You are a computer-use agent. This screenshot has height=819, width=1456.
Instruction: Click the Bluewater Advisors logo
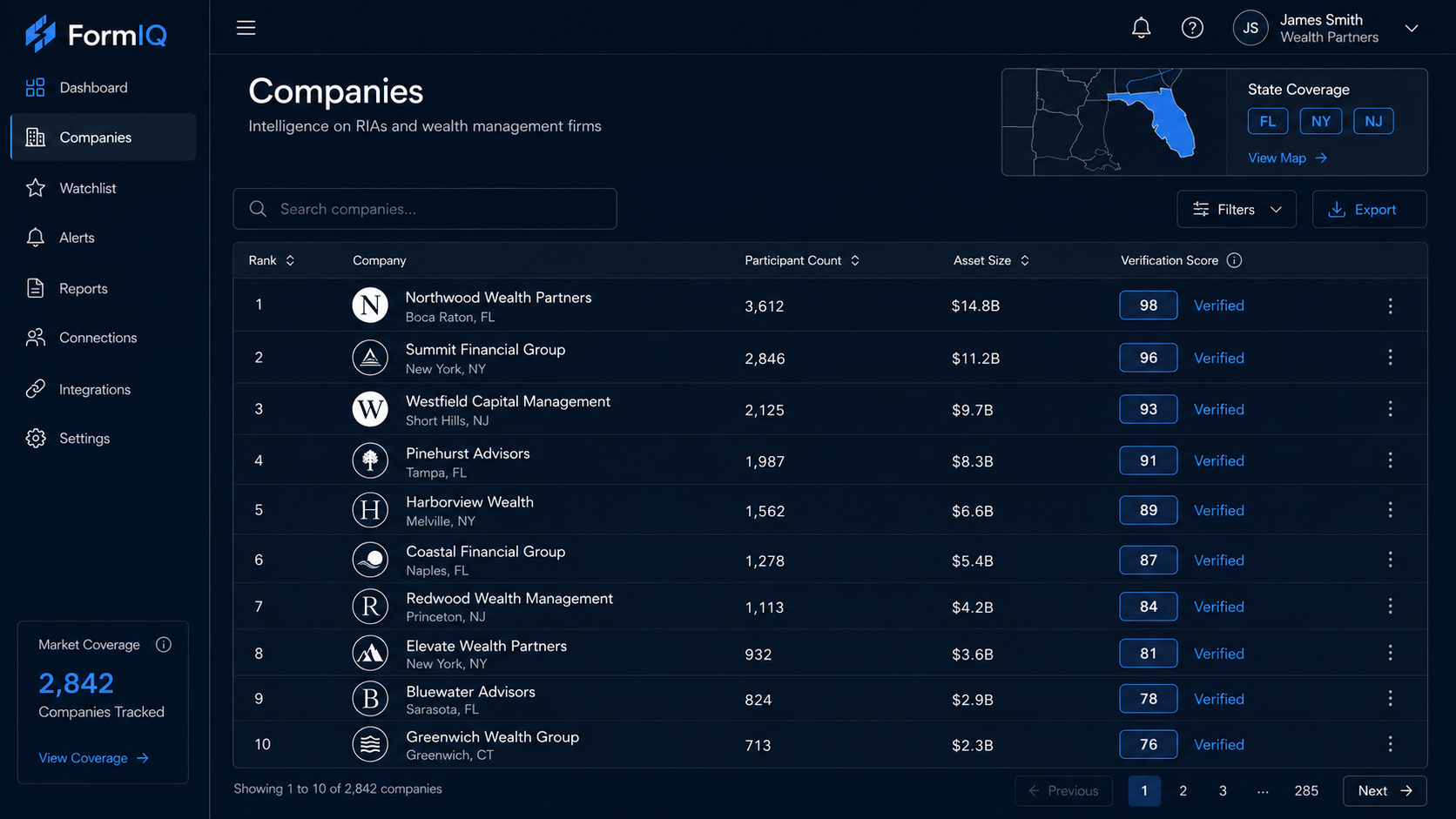[x=370, y=699]
